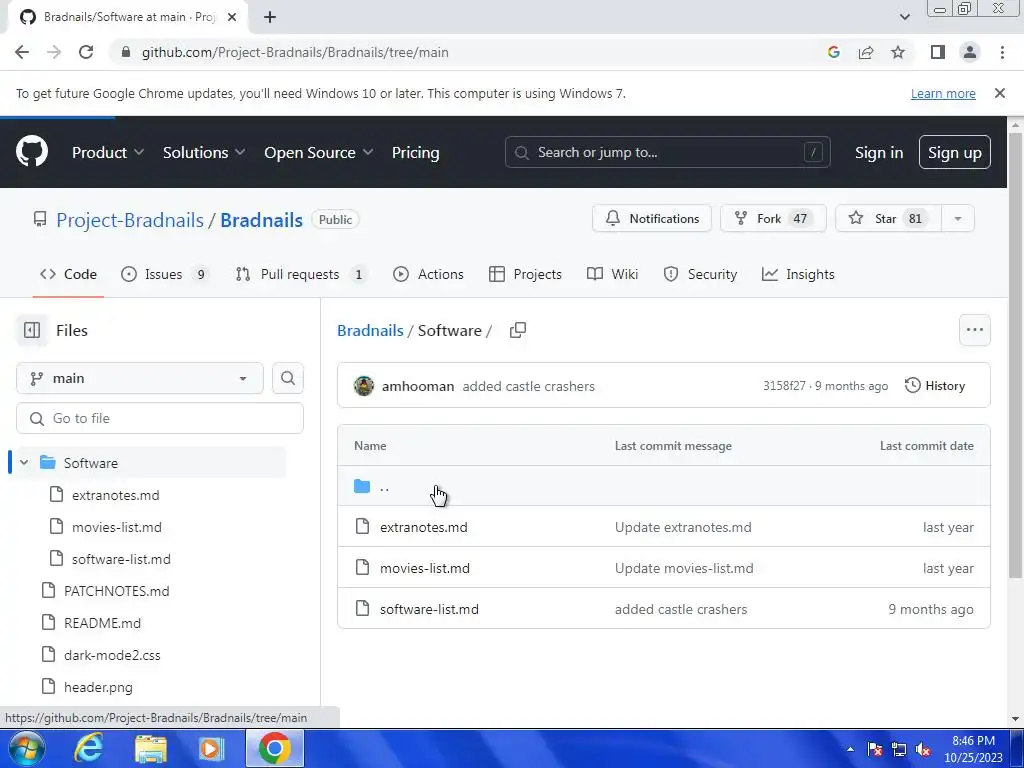Click the Sign up button
The height and width of the screenshot is (768, 1024).
954,152
